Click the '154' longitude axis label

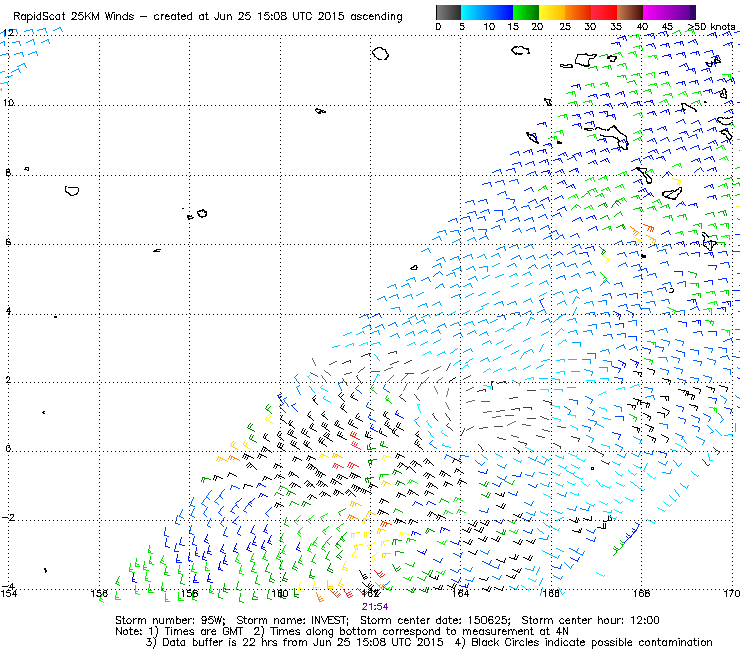[x=8, y=593]
